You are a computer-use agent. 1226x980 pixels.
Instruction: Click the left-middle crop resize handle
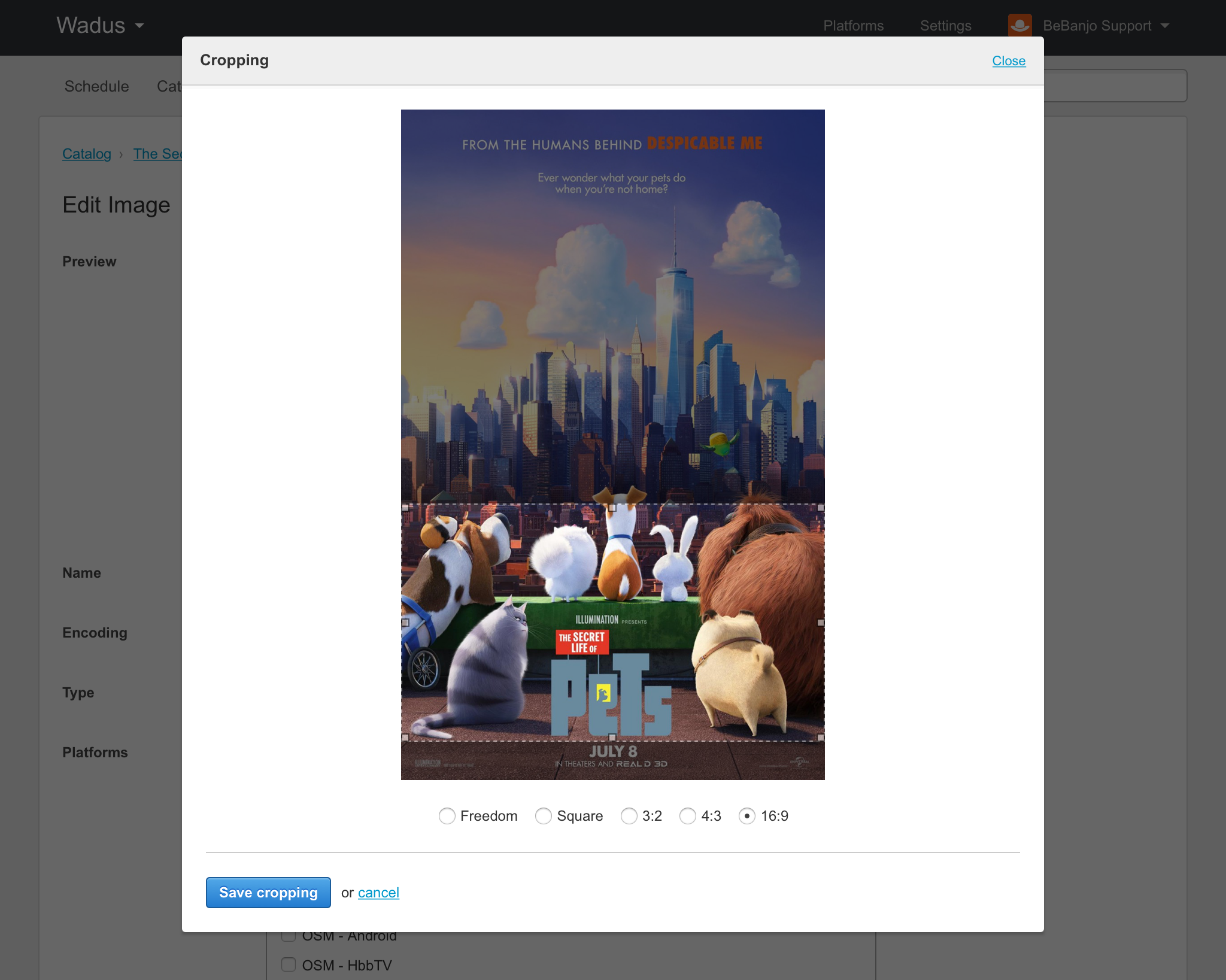[405, 623]
